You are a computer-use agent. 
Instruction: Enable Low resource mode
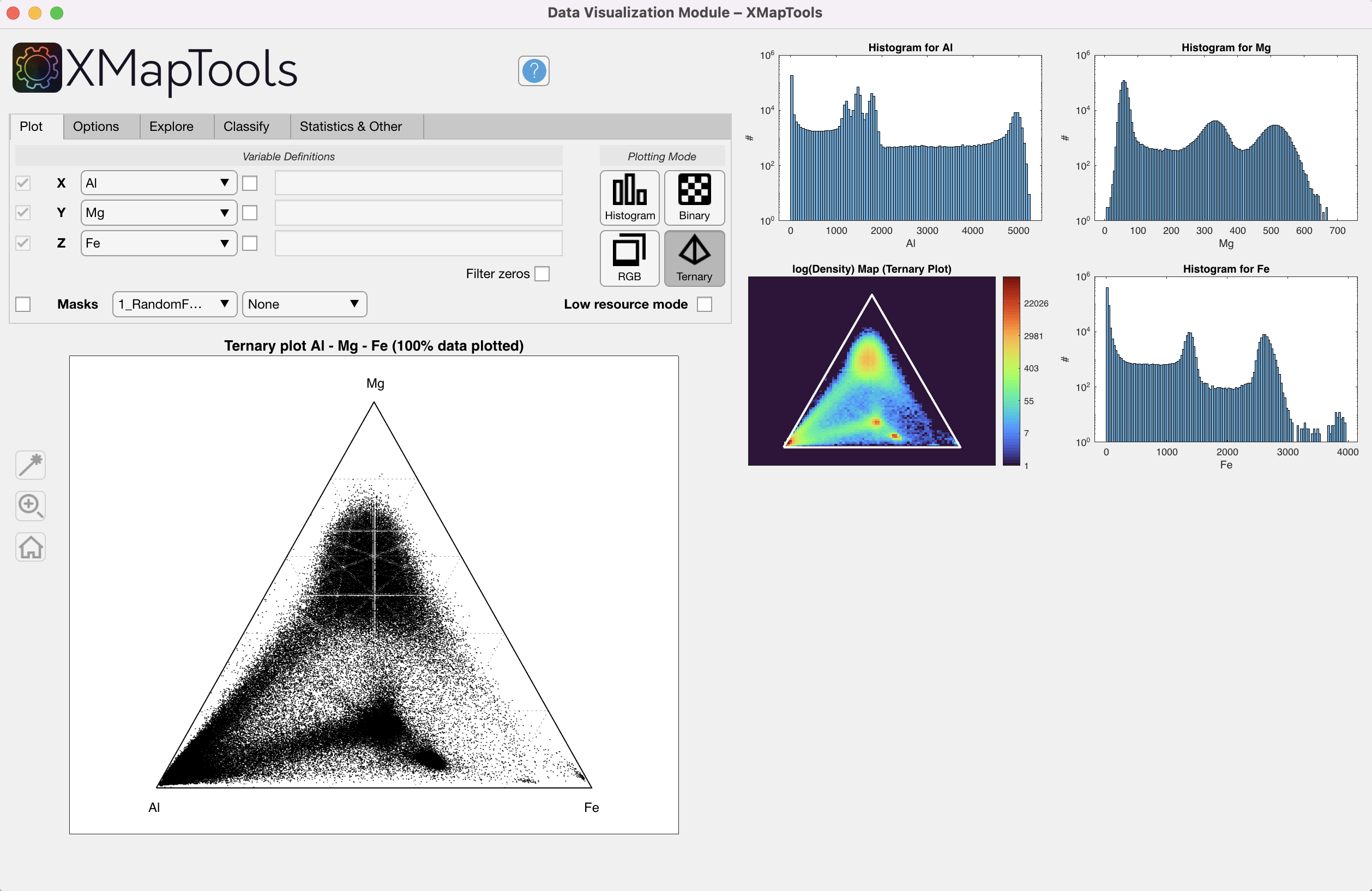click(x=705, y=304)
